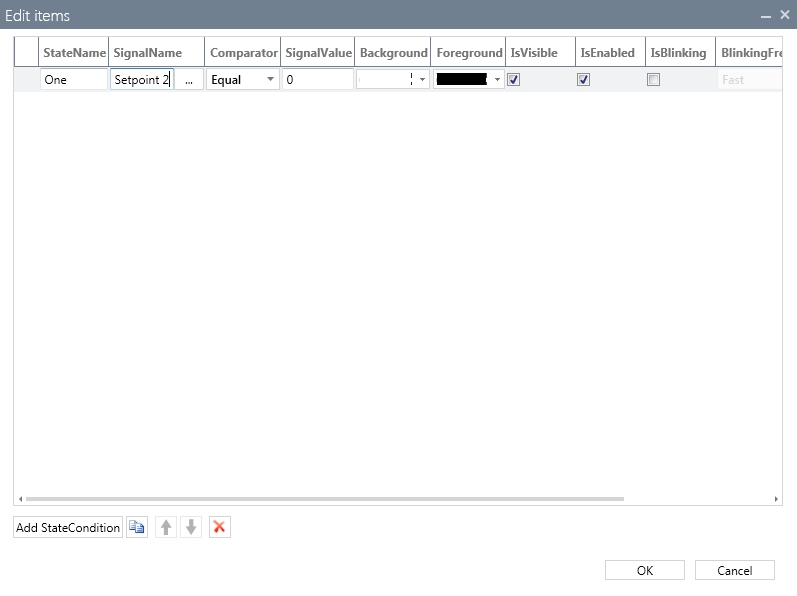Toggle the IsVisible checkbox
The height and width of the screenshot is (596, 798).
click(514, 80)
